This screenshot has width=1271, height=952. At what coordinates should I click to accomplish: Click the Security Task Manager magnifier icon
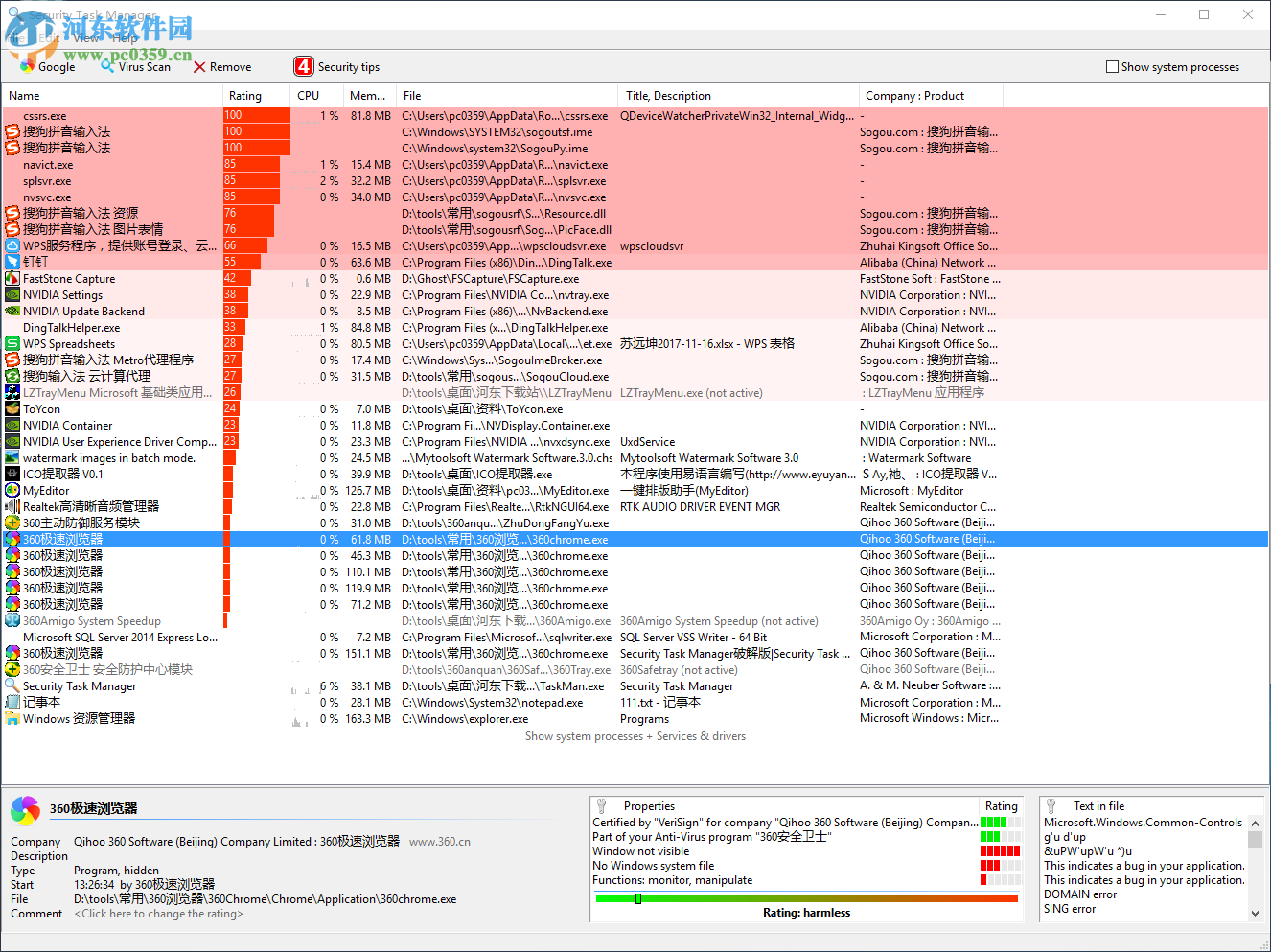(12, 685)
